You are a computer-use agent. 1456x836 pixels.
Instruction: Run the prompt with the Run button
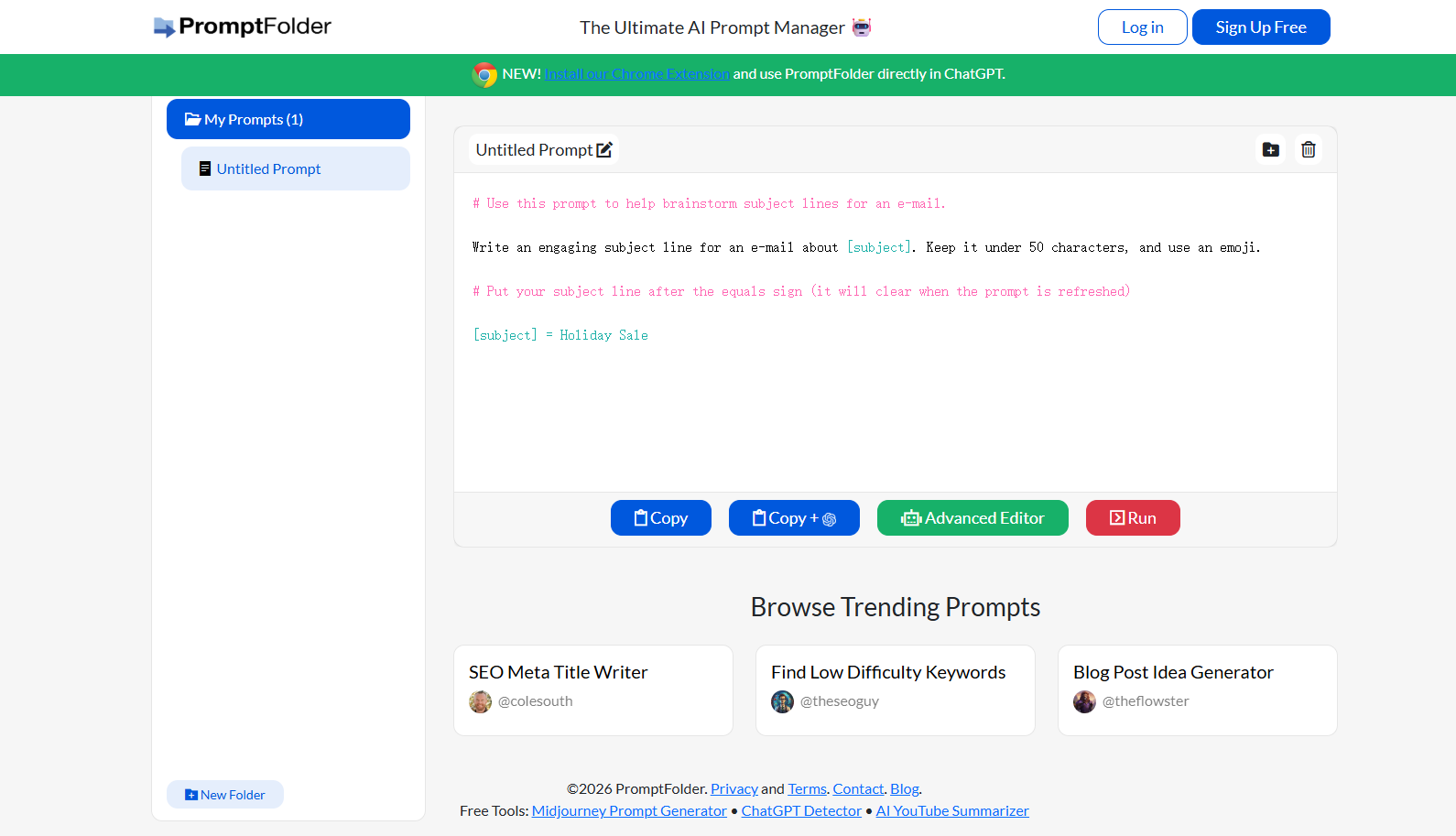pyautogui.click(x=1133, y=518)
